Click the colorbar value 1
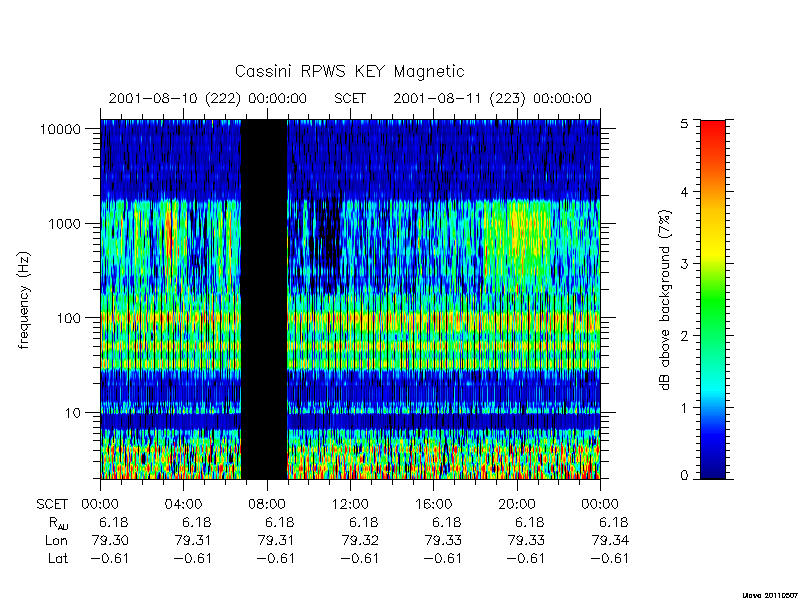Screen dimensions: 800x600 684,408
